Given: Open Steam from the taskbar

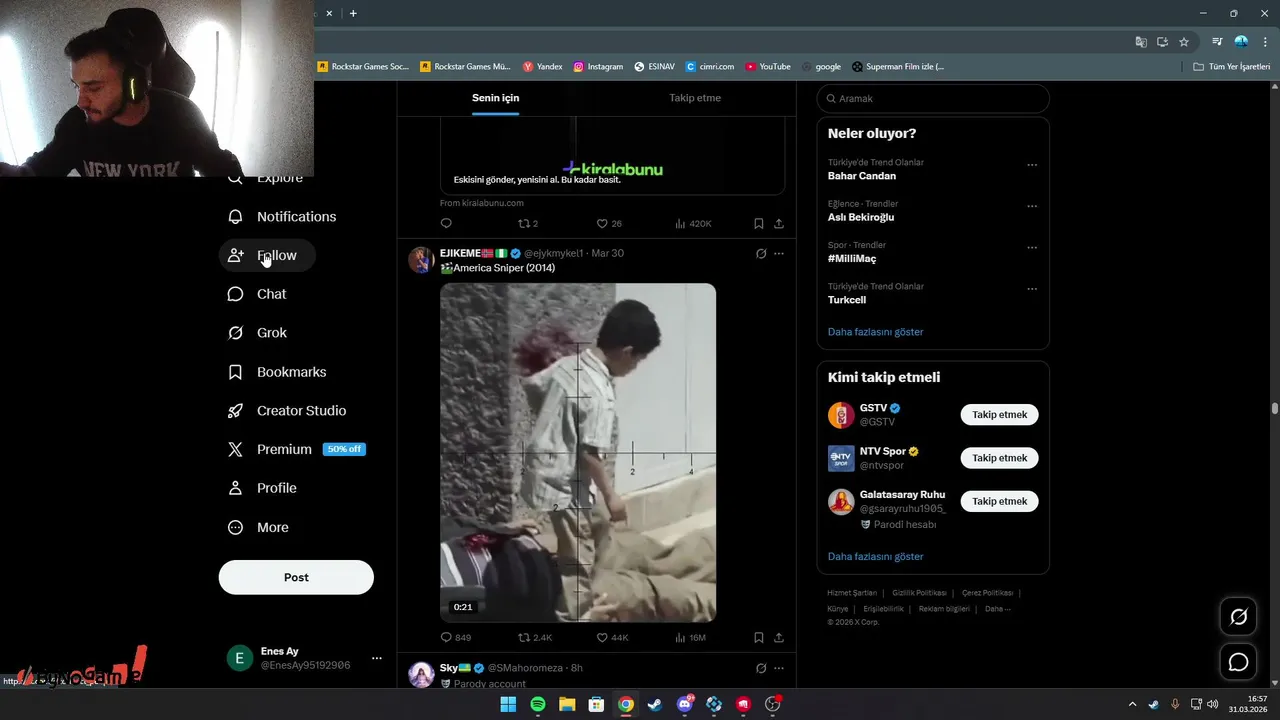Looking at the screenshot, I should pos(655,704).
